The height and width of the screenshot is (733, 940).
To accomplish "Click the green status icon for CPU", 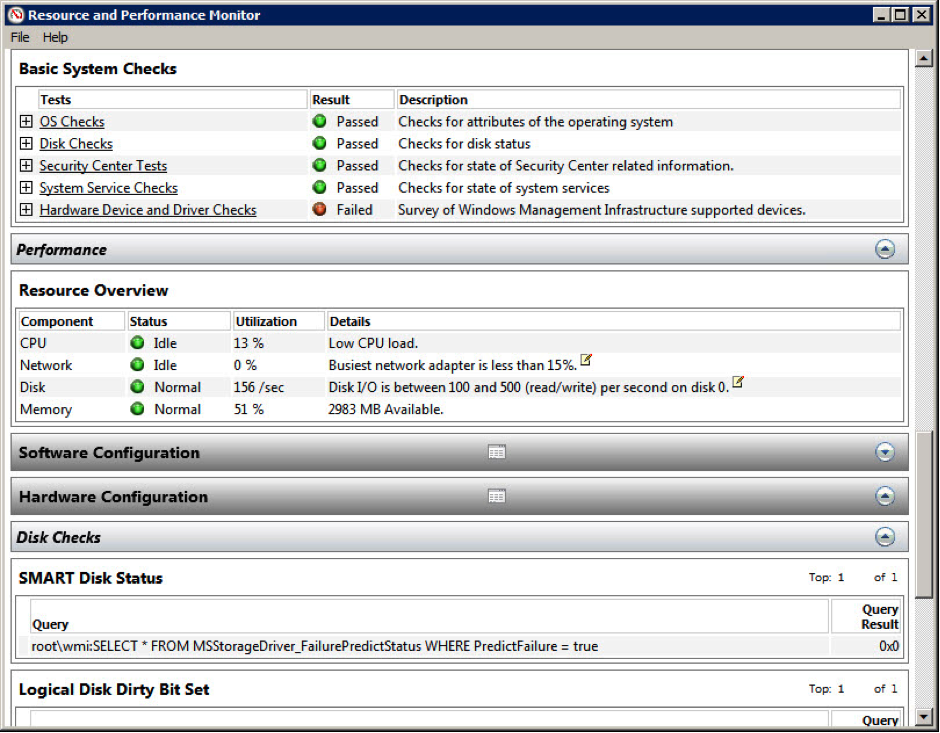I will click(137, 343).
